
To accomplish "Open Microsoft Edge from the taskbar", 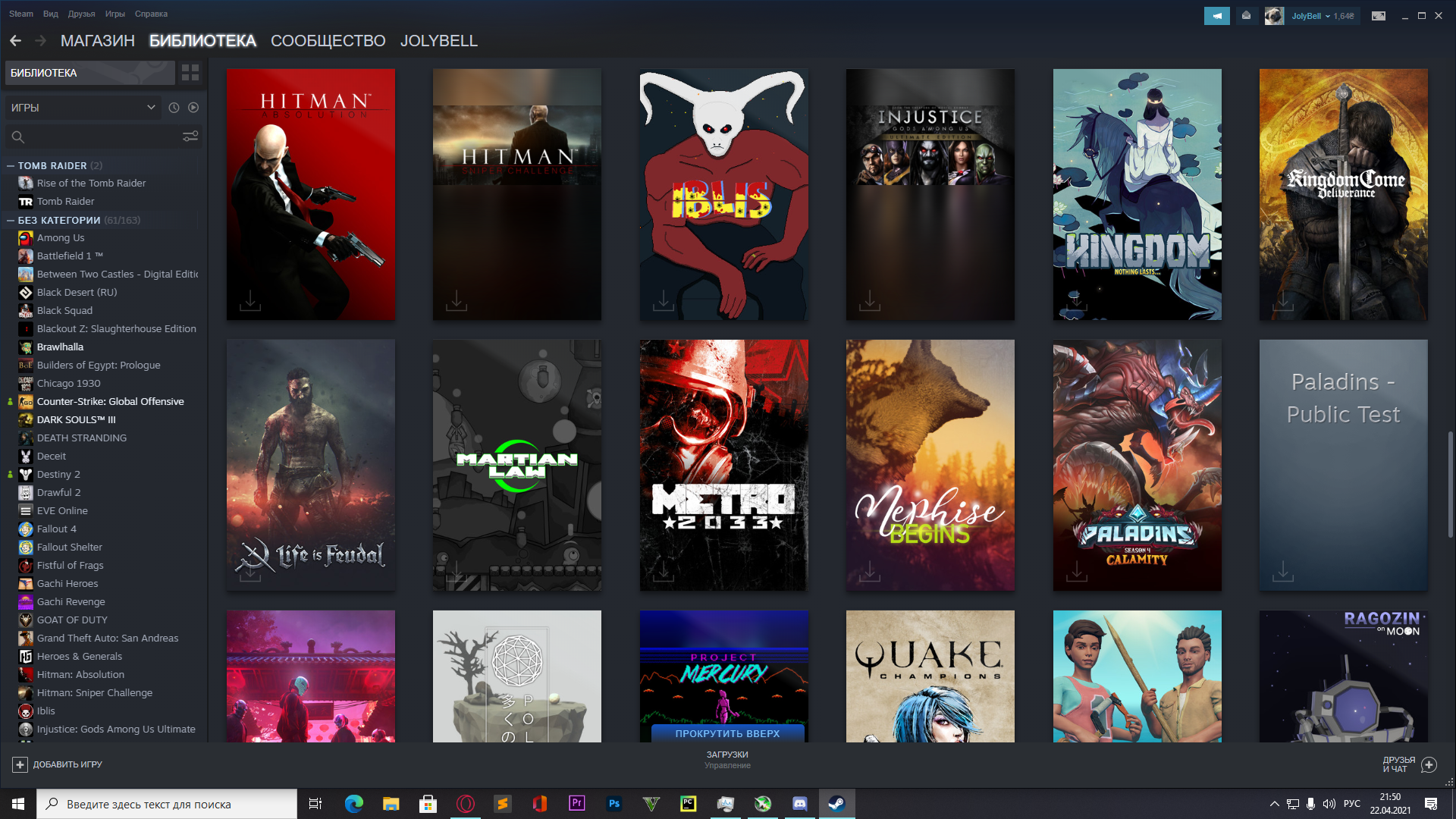I will coord(354,804).
